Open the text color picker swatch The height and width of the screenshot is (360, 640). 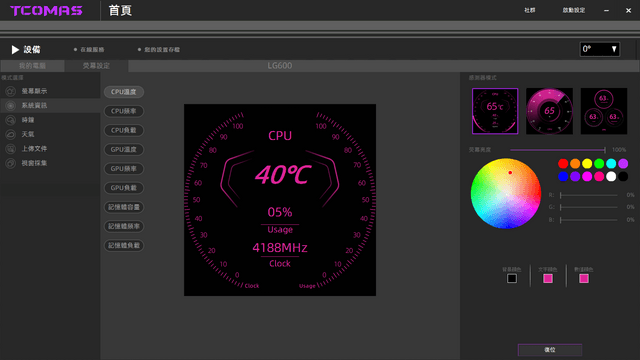[548, 278]
